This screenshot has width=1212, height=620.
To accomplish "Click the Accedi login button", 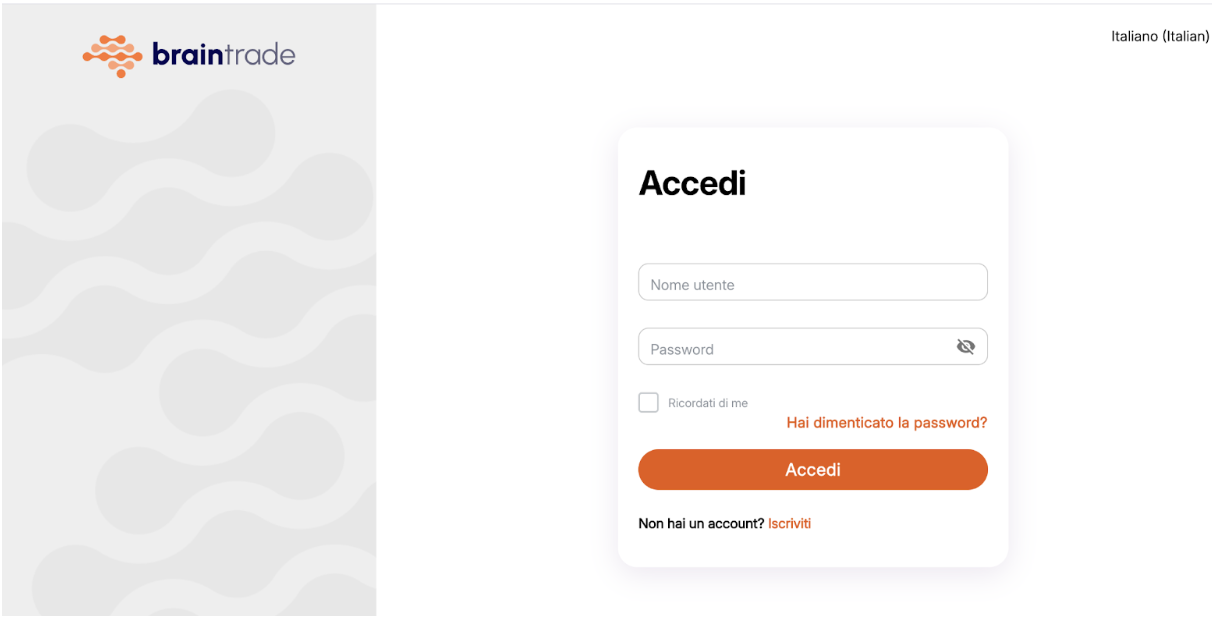I will [x=812, y=470].
